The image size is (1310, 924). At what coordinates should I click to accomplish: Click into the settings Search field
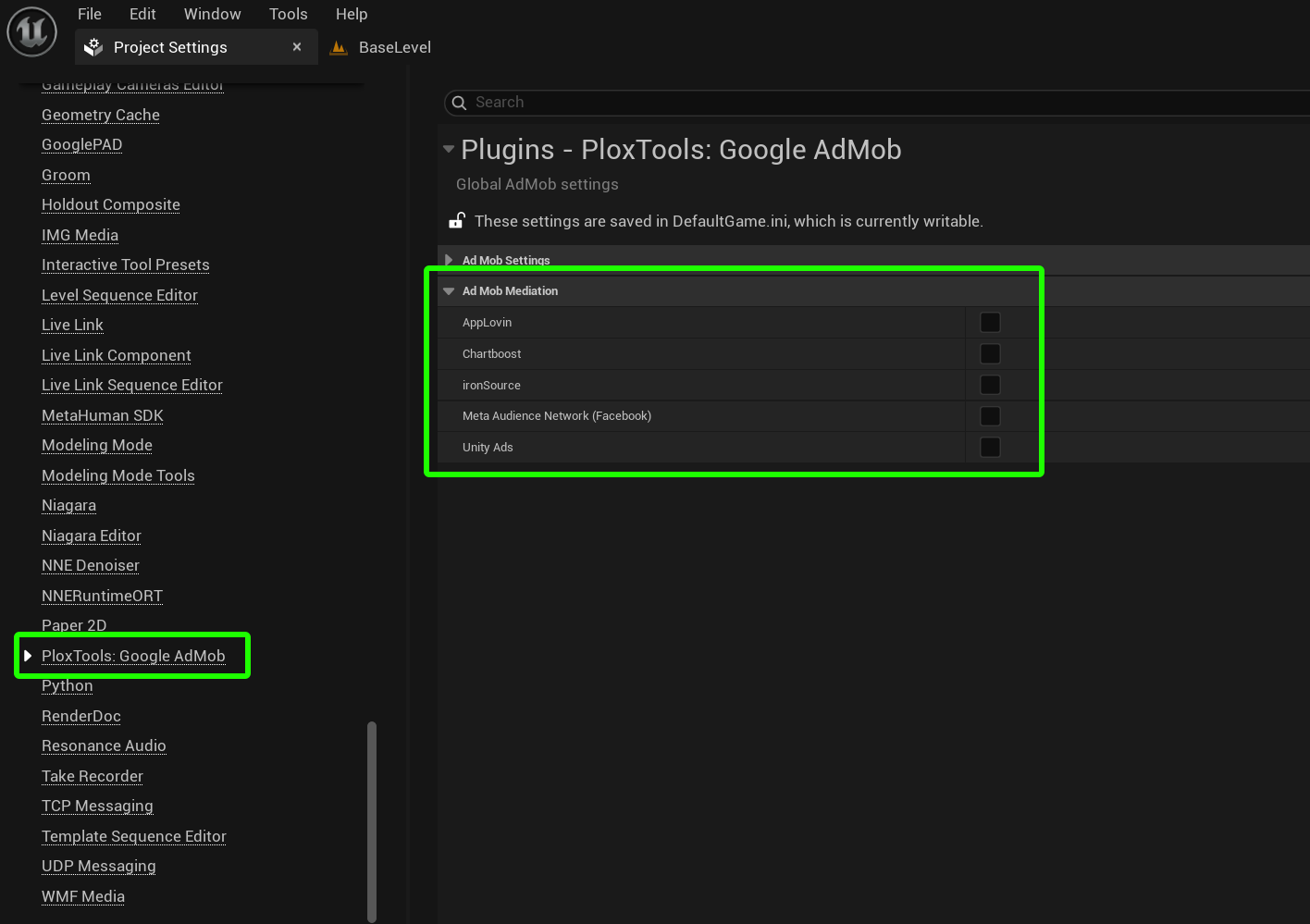(x=833, y=103)
